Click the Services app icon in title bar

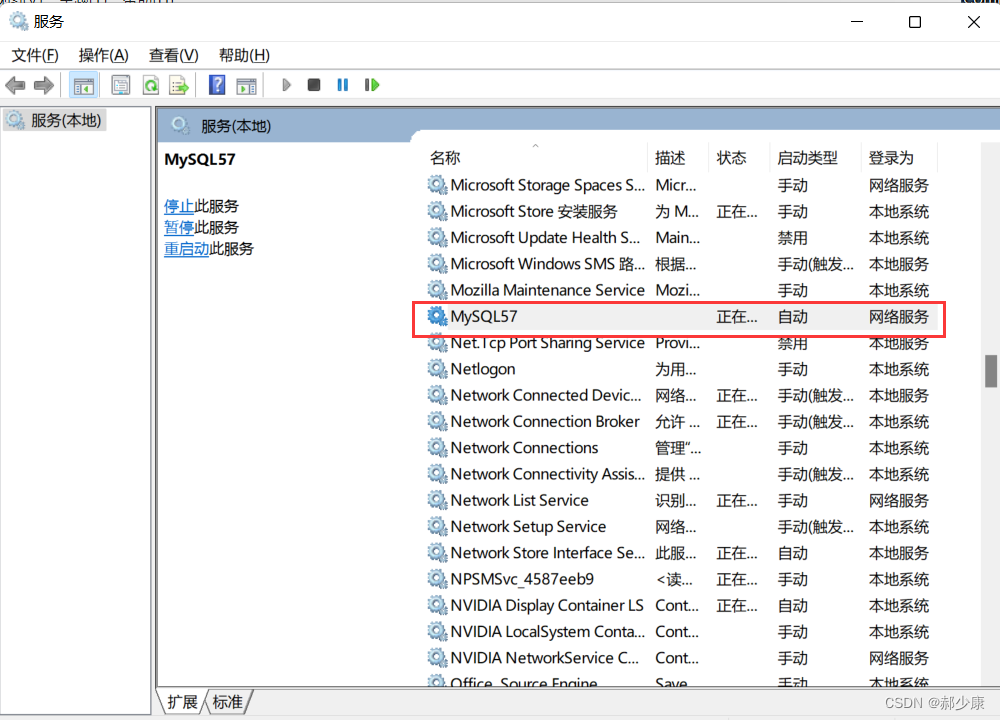(18, 22)
